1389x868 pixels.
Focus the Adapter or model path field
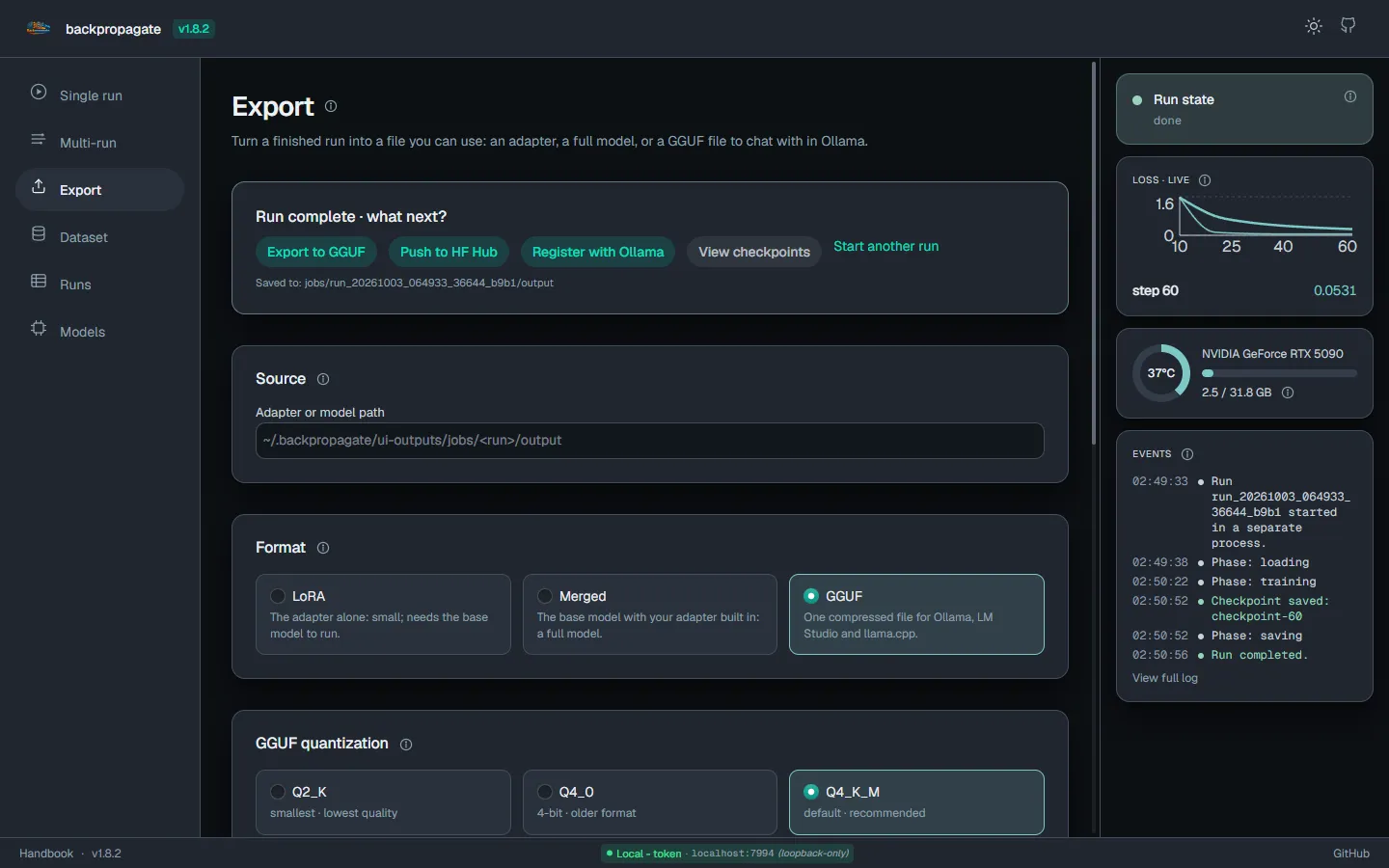[x=650, y=441]
